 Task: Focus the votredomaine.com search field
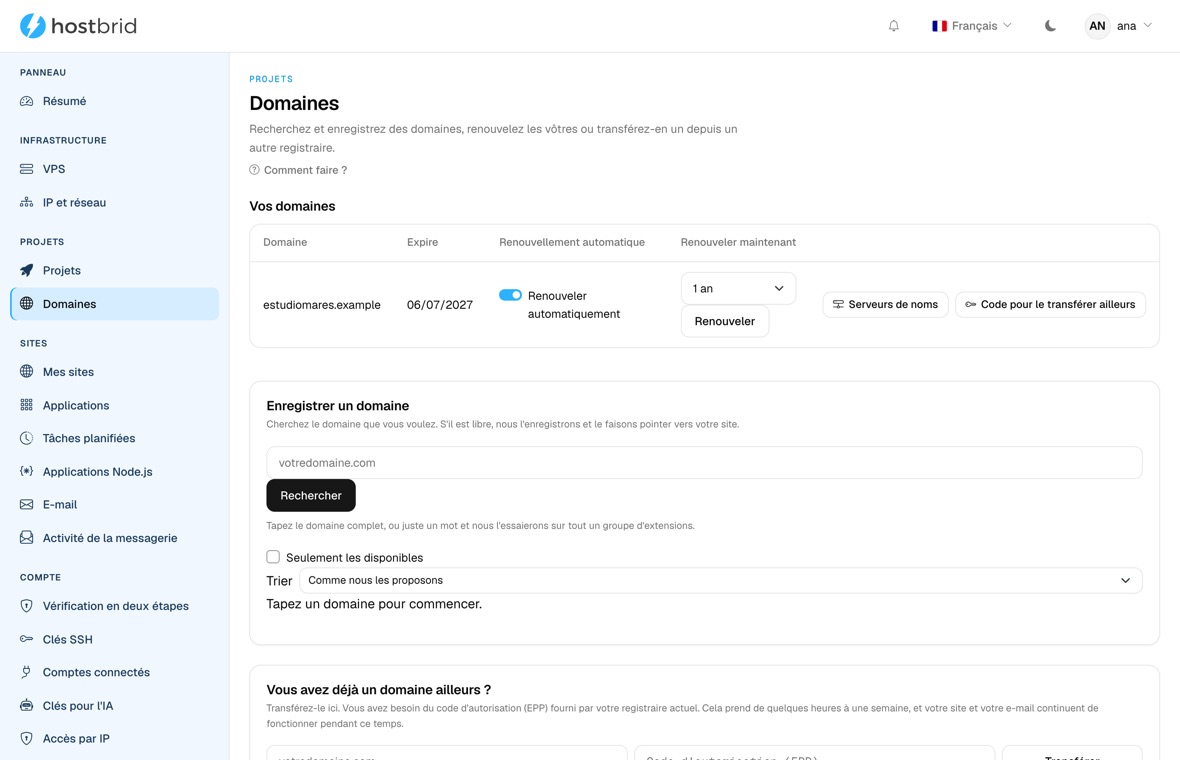(704, 463)
